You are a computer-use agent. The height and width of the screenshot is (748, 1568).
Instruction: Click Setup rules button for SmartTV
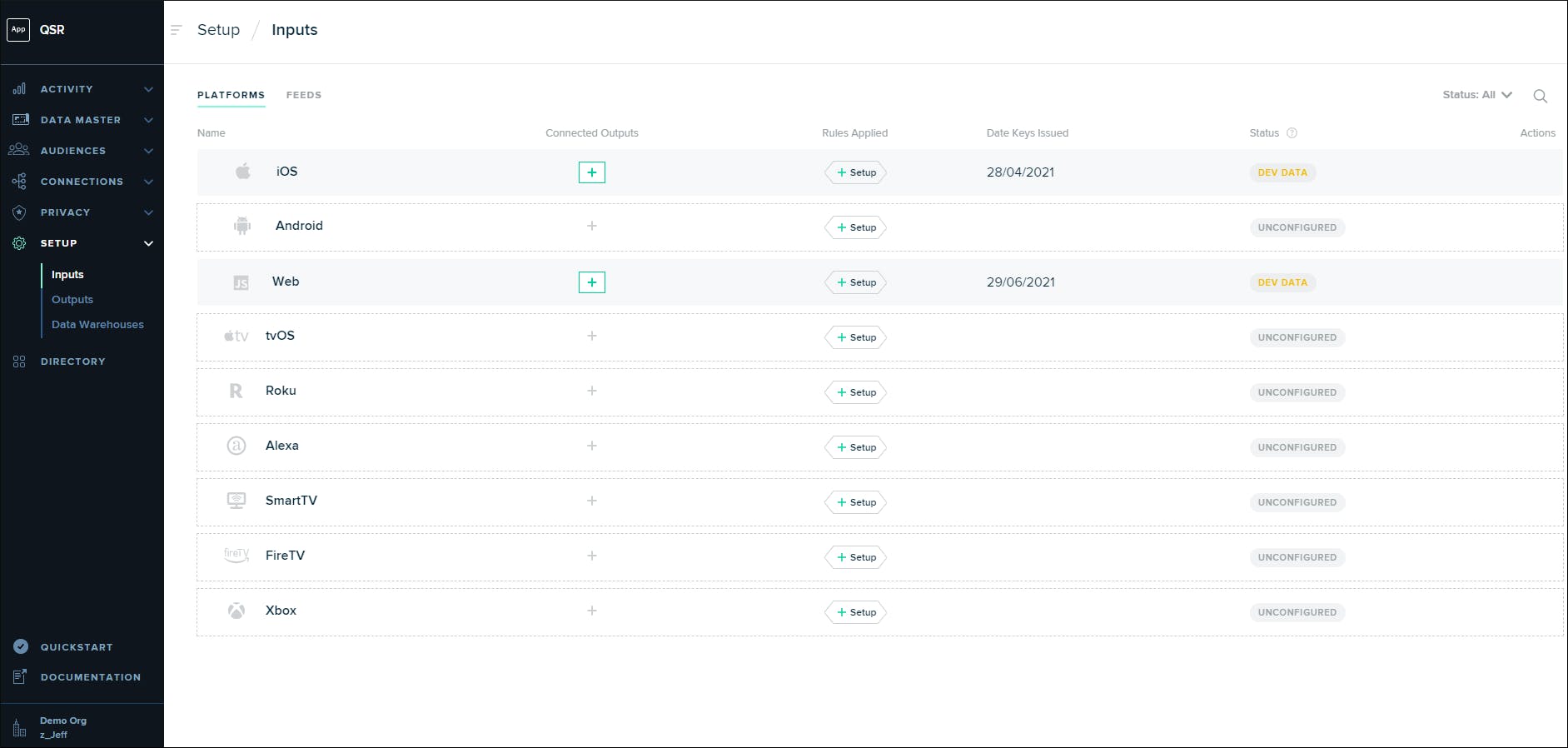click(x=856, y=502)
